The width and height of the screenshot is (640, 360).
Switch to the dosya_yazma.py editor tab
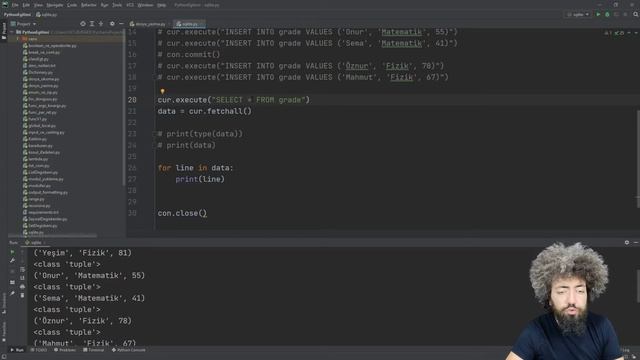pyautogui.click(x=148, y=24)
